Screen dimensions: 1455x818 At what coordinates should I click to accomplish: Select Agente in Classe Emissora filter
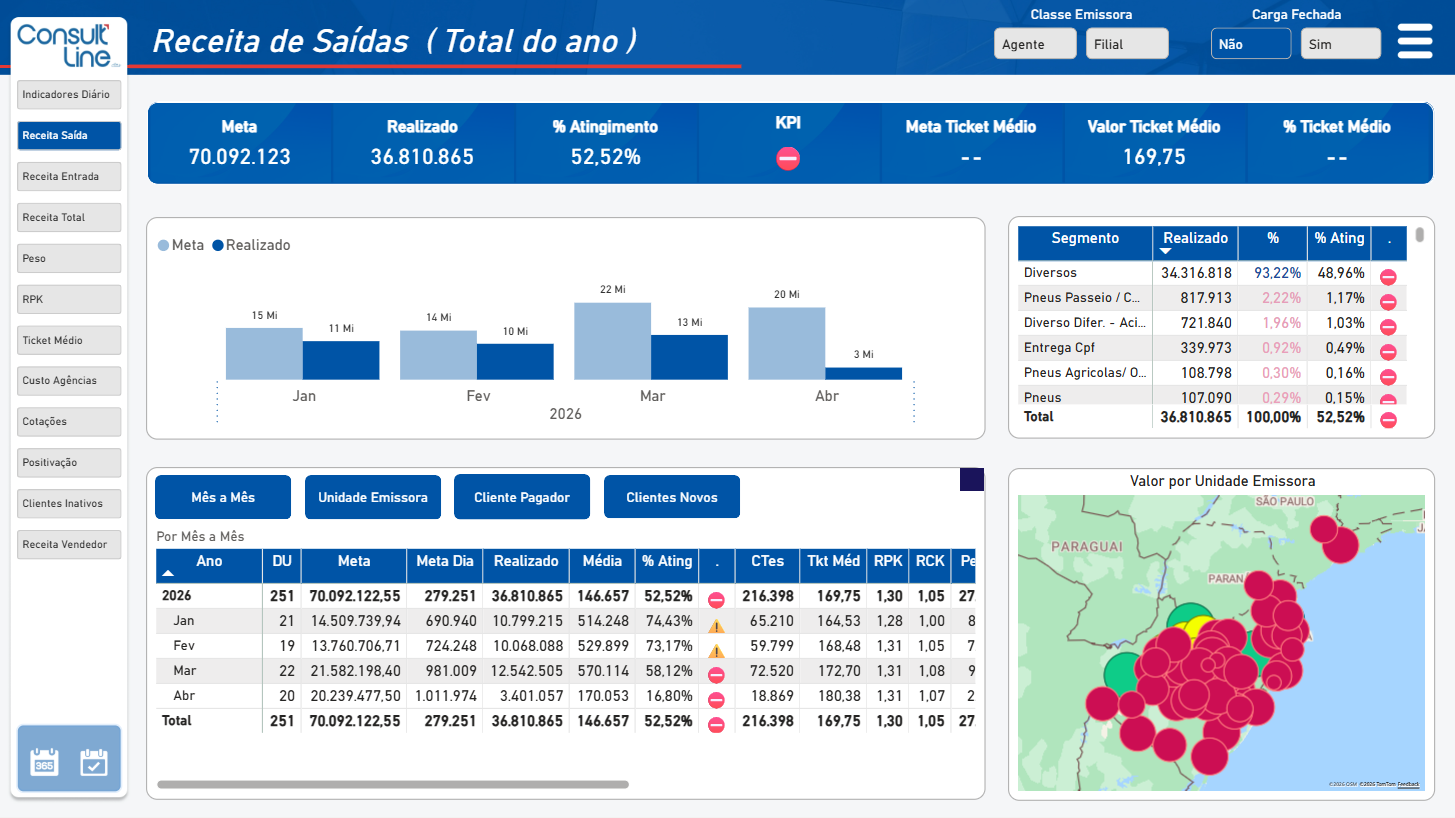click(x=1035, y=44)
